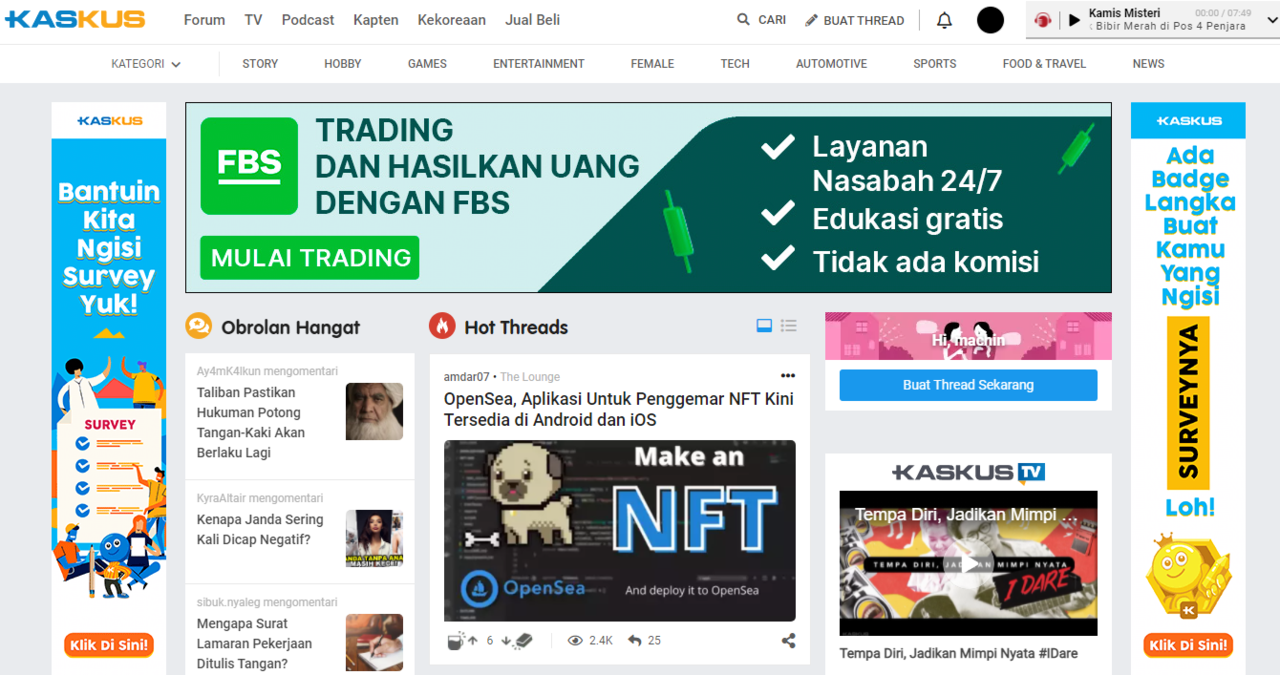The image size is (1280, 675).
Task: Click the Ay4mK4lkun mengomentari text
Action: click(267, 371)
